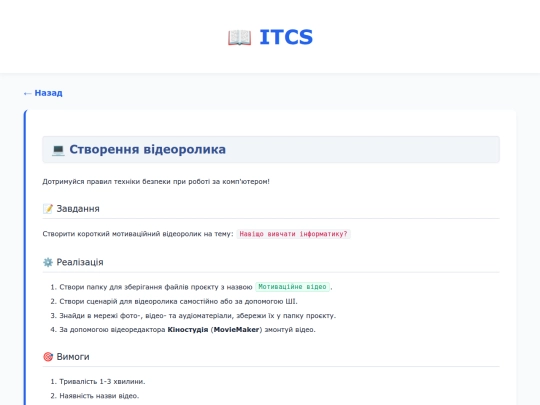Click the green label Мотиваційне відео
Image resolution: width=540 pixels, height=405 pixels.
[x=292, y=287]
